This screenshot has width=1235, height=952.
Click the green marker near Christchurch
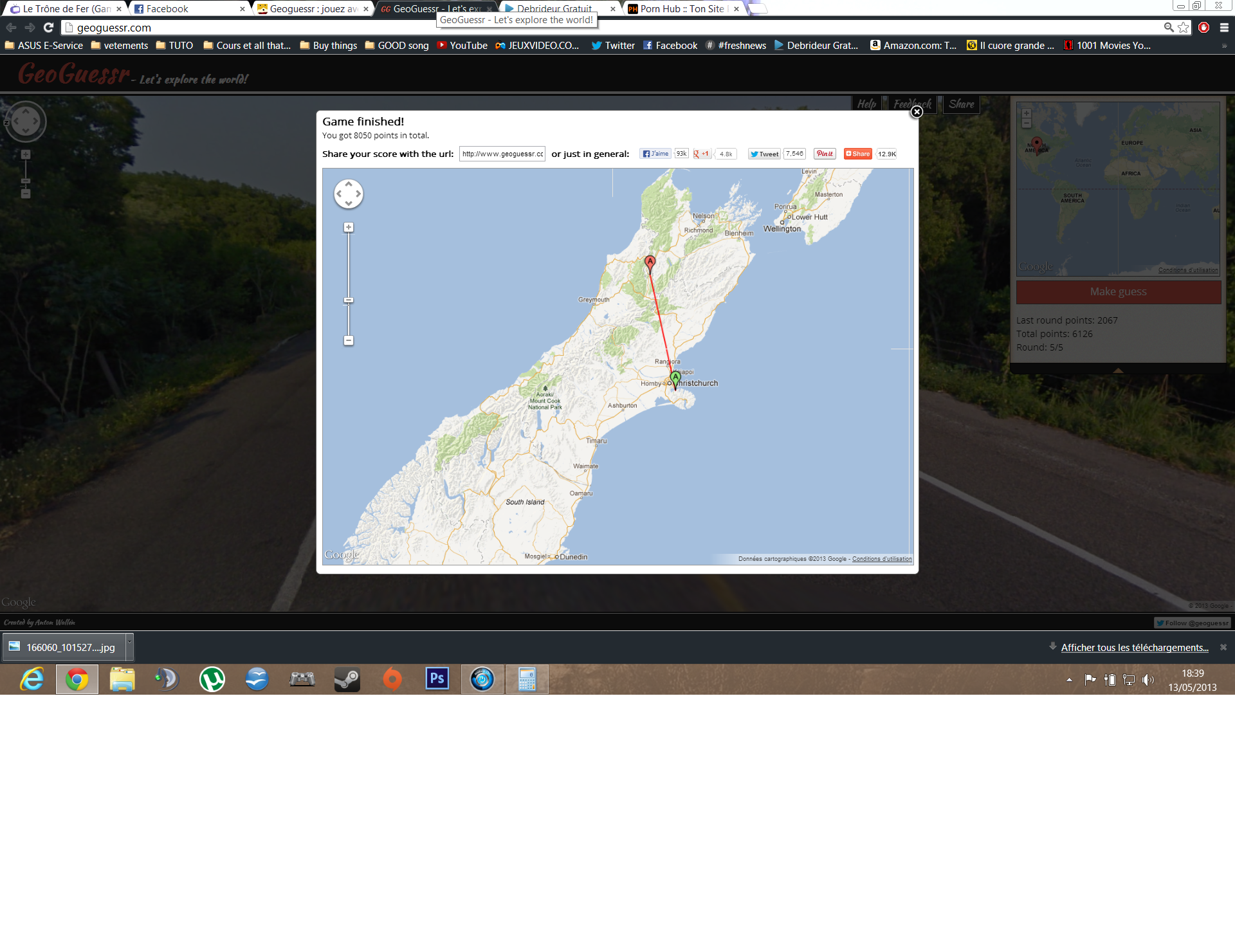pyautogui.click(x=675, y=378)
